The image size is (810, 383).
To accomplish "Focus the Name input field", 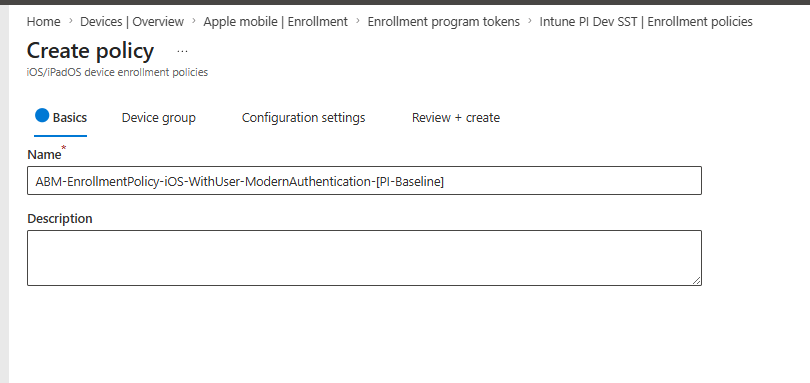I will (x=364, y=180).
